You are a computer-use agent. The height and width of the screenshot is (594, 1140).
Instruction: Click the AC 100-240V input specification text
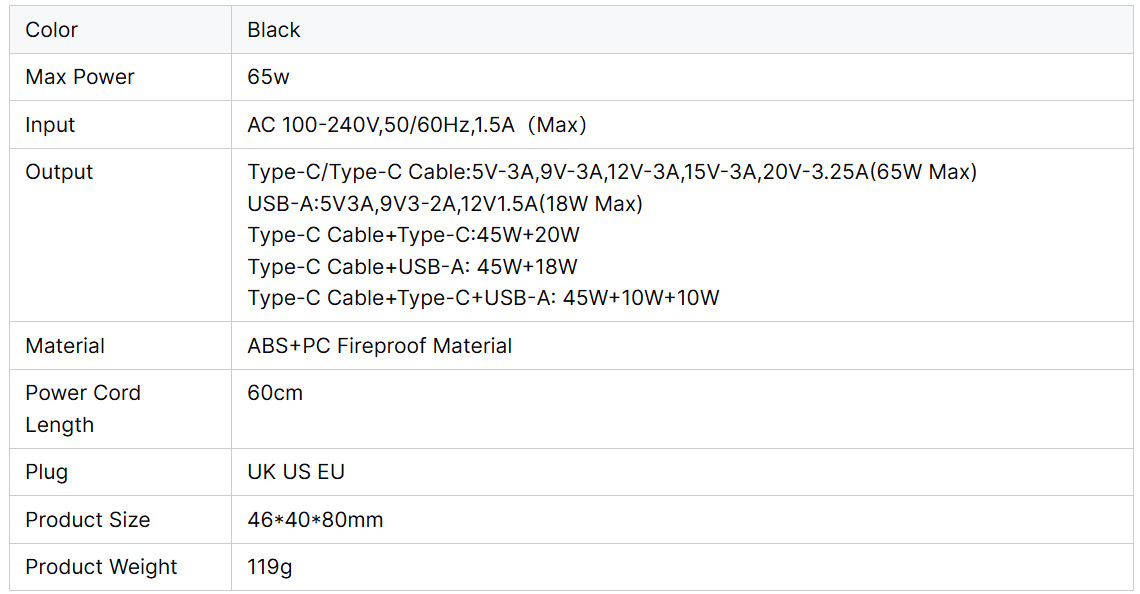click(416, 125)
